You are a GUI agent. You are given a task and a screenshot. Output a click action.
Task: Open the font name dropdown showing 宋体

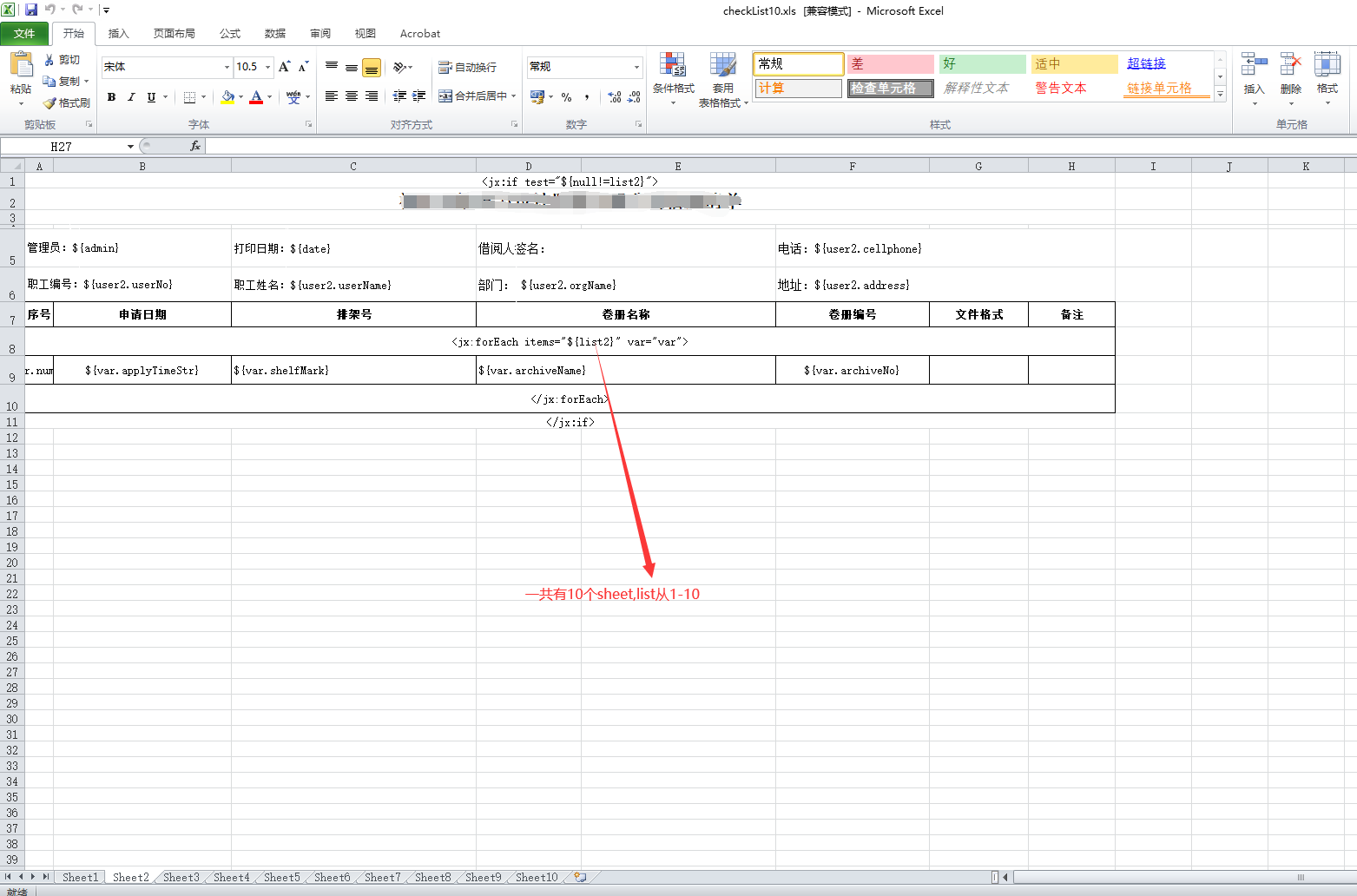coord(227,67)
